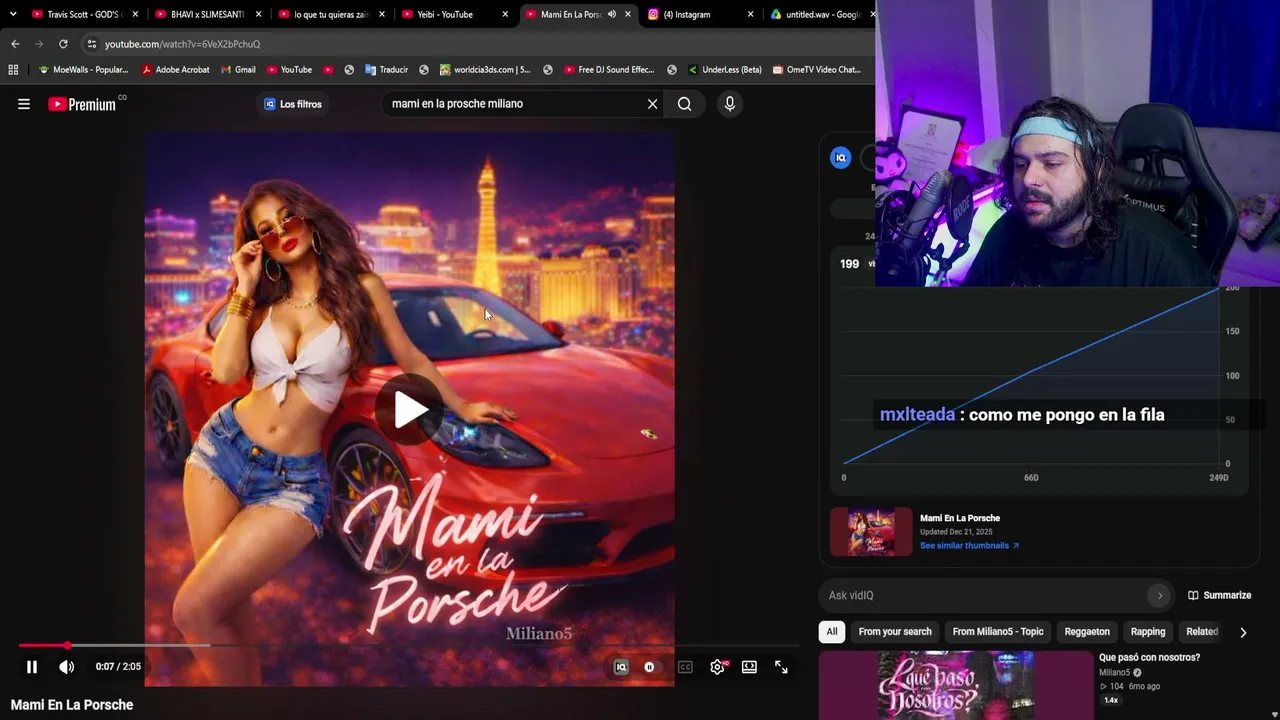Open the Gmail bookmark
Screen dimensions: 1280x720
(237, 70)
